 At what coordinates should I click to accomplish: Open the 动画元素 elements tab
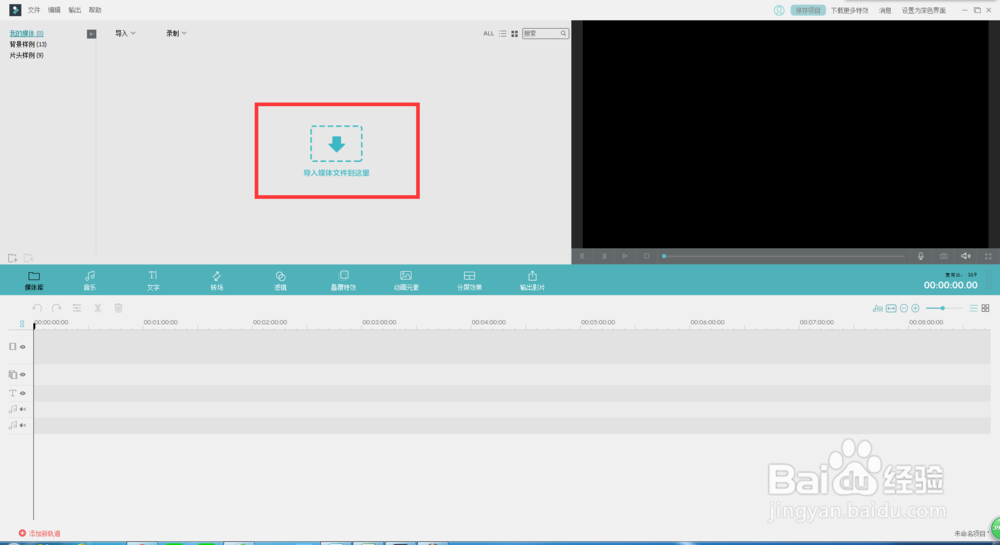(406, 280)
